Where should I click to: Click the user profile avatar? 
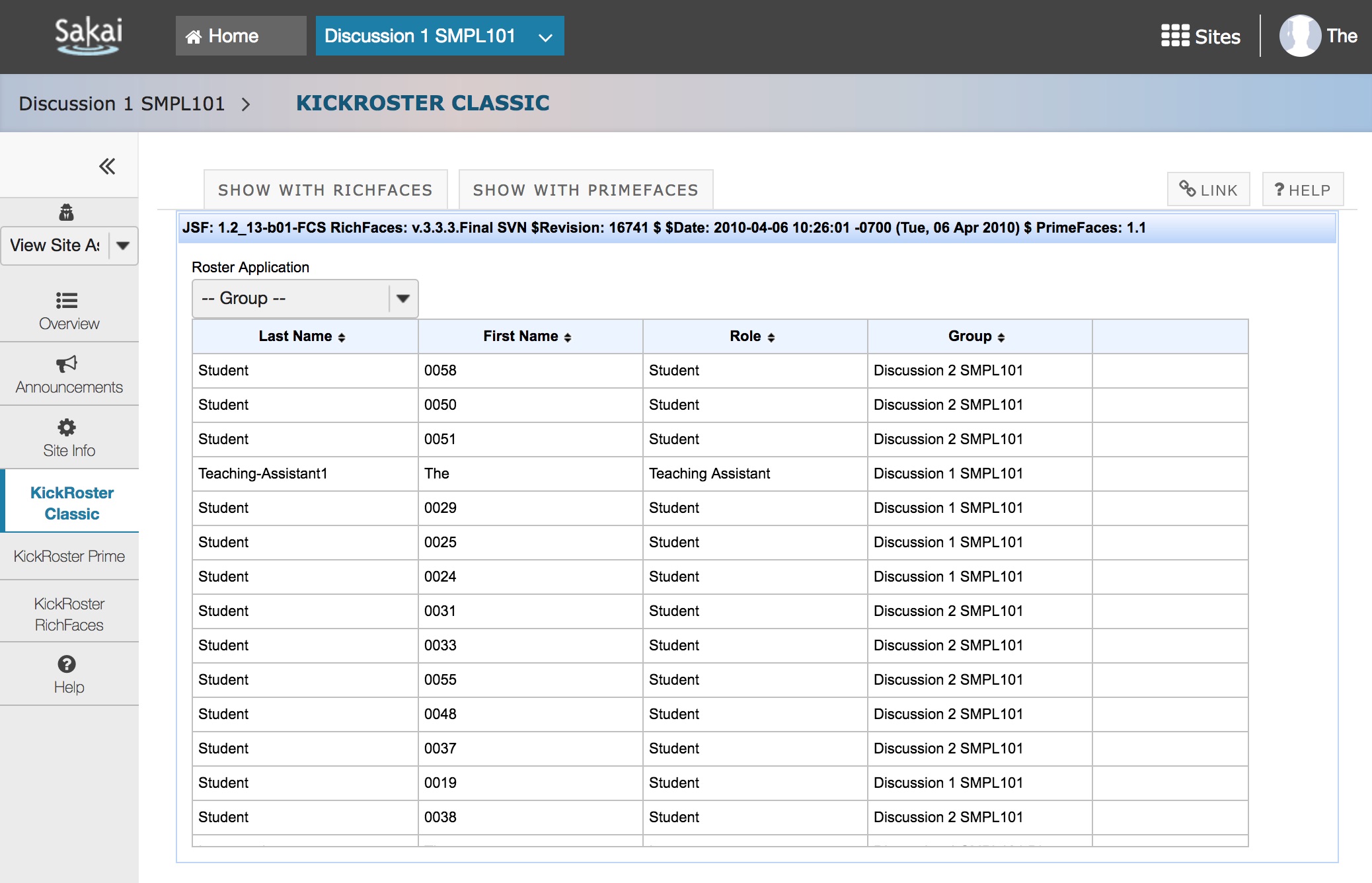point(1299,36)
